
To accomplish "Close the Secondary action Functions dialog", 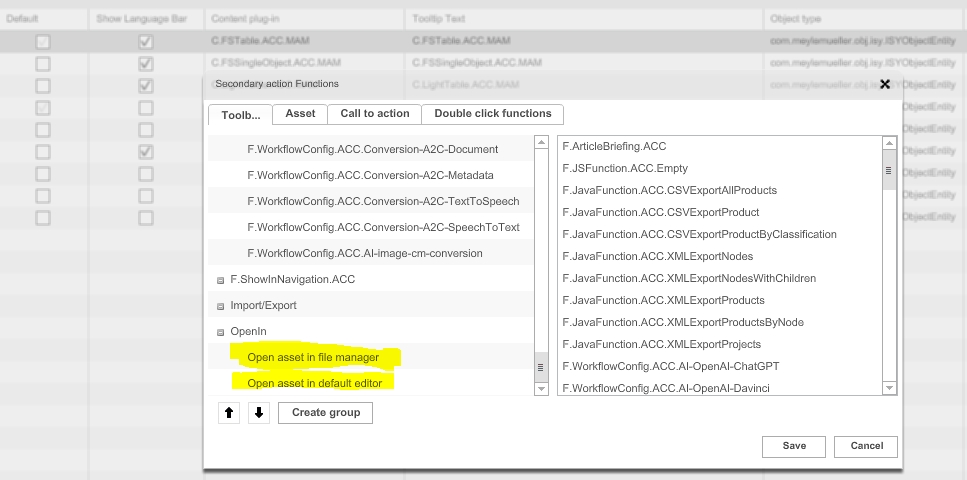I will pyautogui.click(x=885, y=85).
